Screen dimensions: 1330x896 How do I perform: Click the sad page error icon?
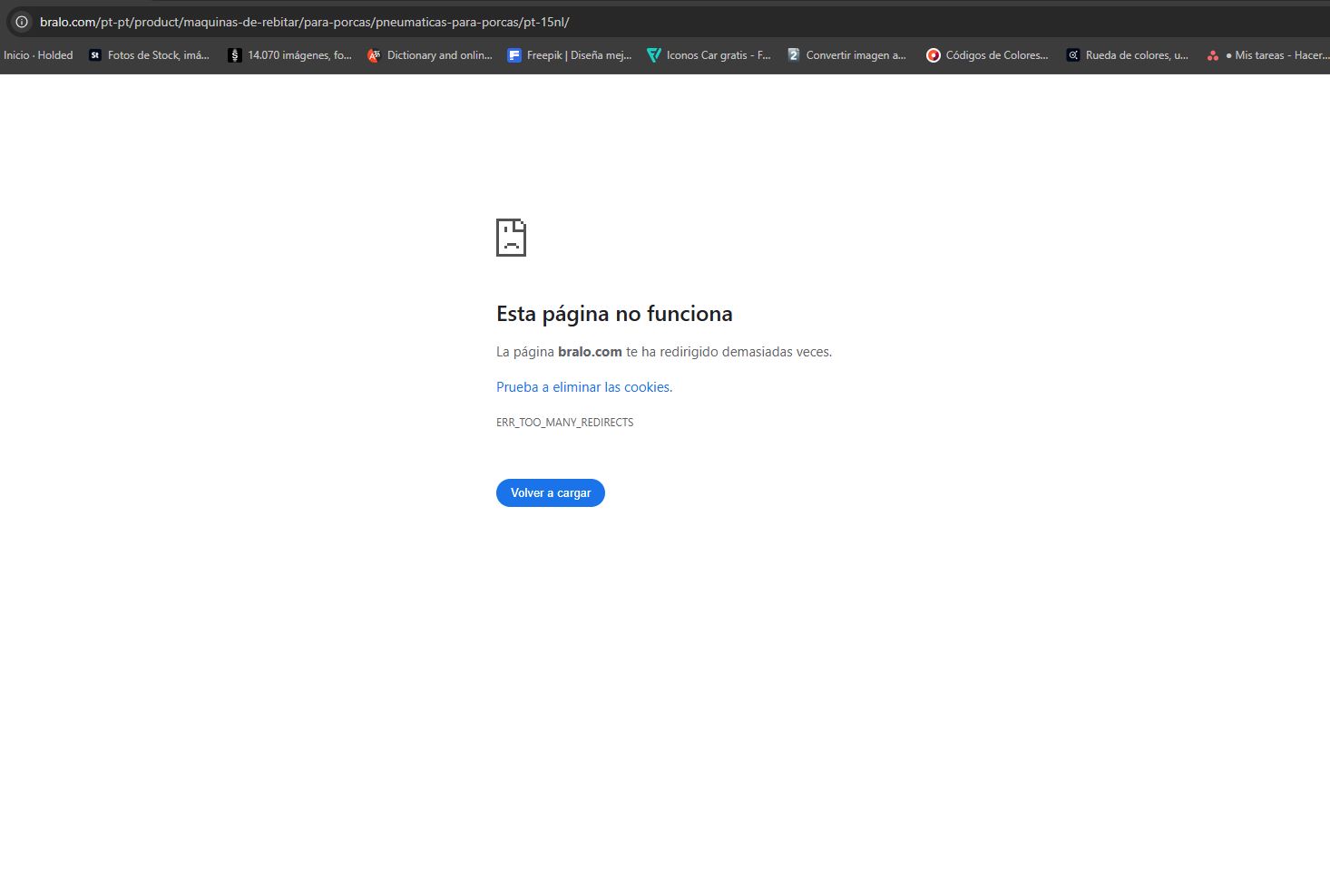(x=511, y=238)
